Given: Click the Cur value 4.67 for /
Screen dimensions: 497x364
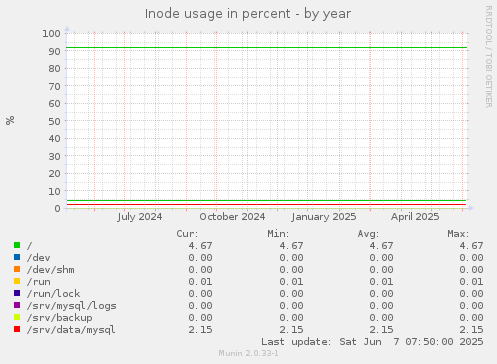Looking at the screenshot, I should click(x=200, y=246).
